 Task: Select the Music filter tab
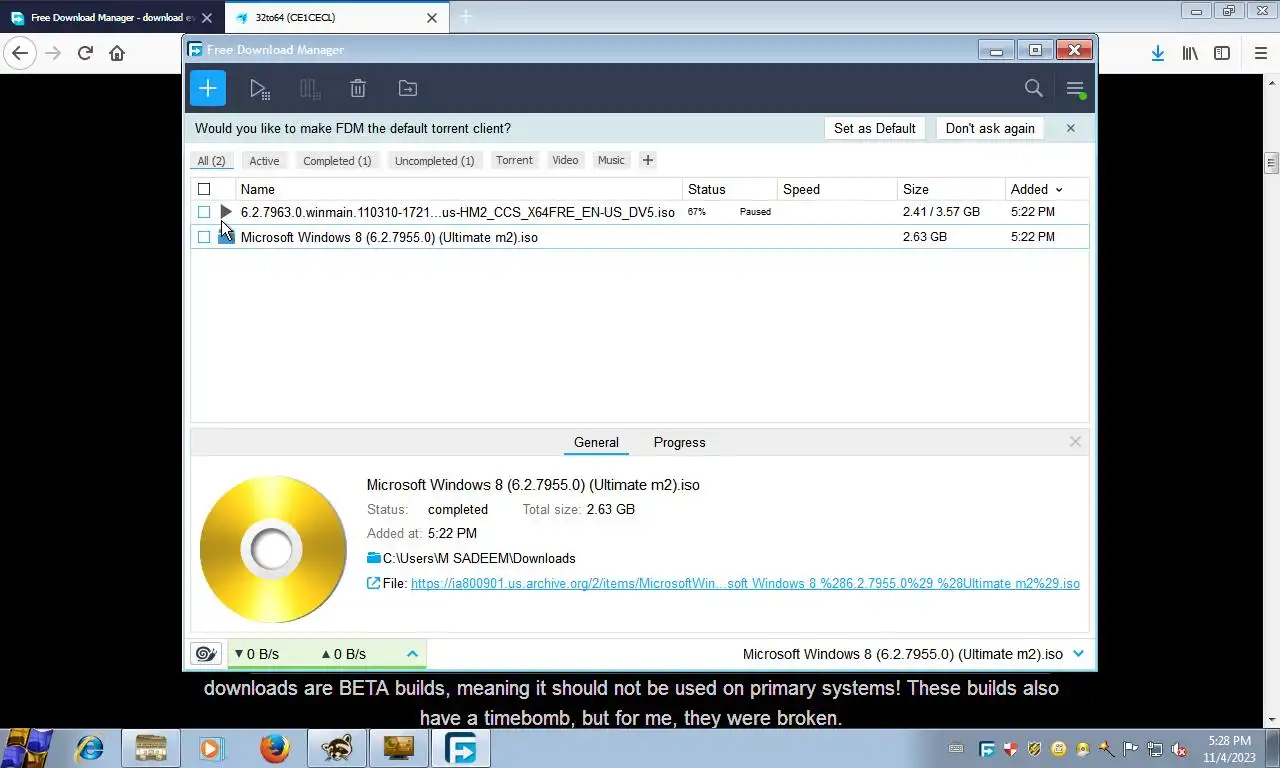click(611, 160)
